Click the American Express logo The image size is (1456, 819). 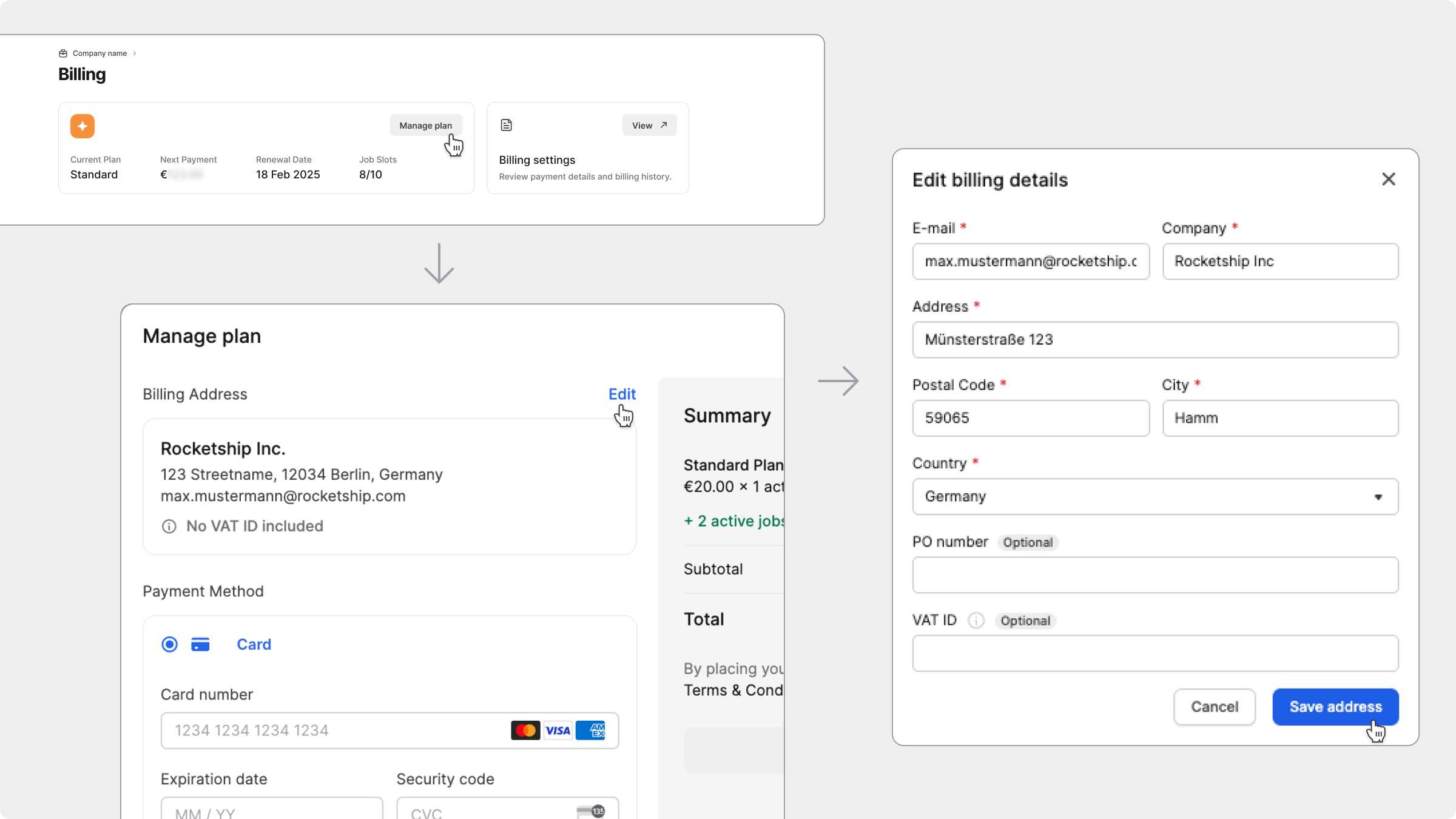[591, 730]
